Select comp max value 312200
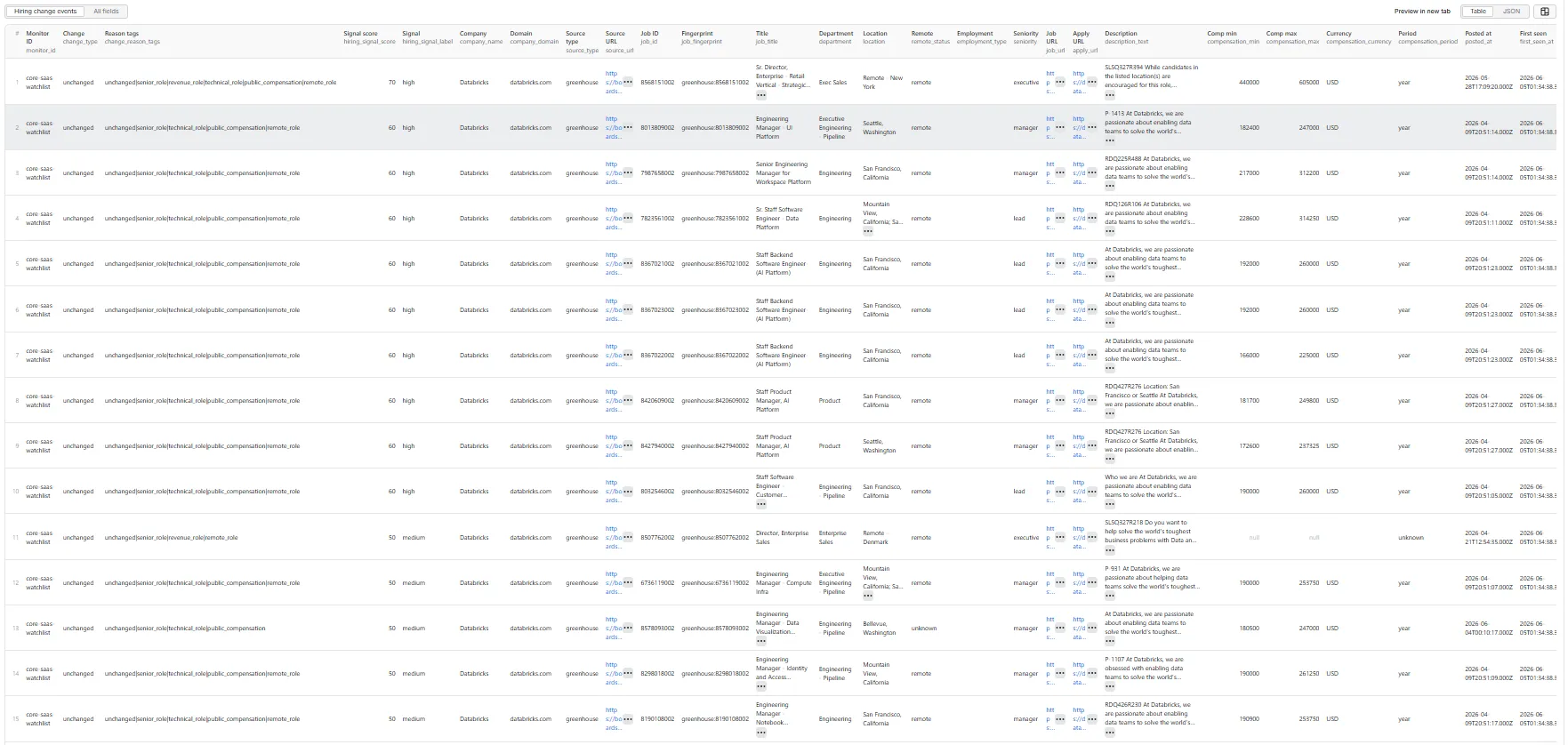 point(1309,172)
